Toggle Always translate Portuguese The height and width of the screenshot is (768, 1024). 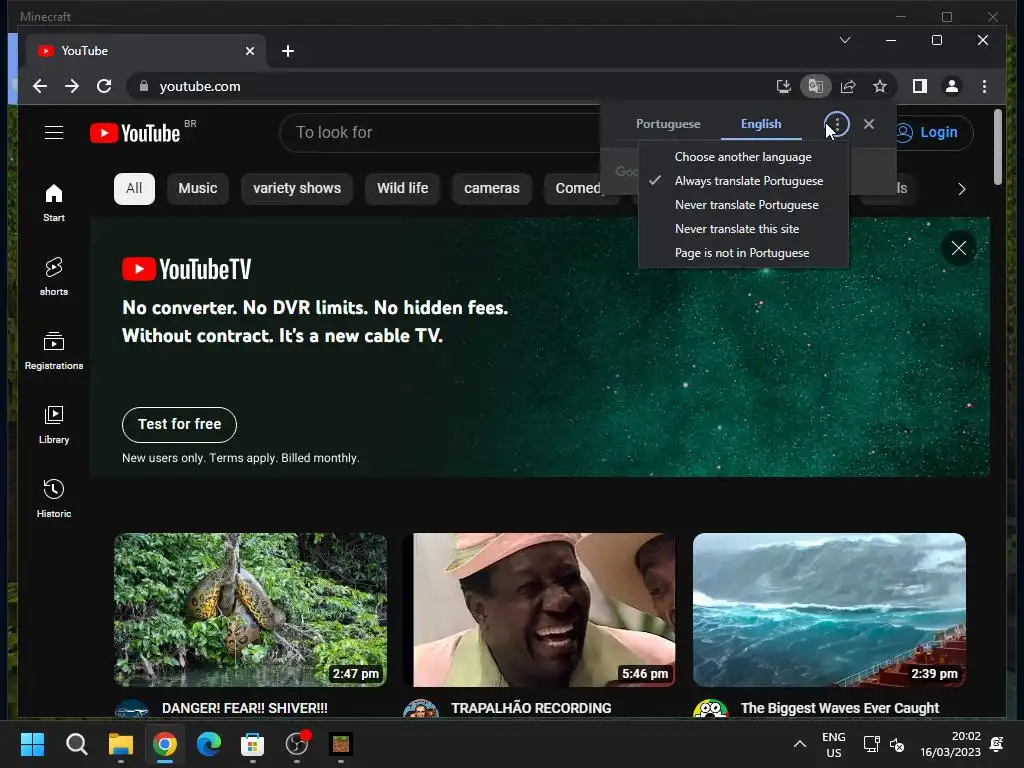(x=744, y=181)
